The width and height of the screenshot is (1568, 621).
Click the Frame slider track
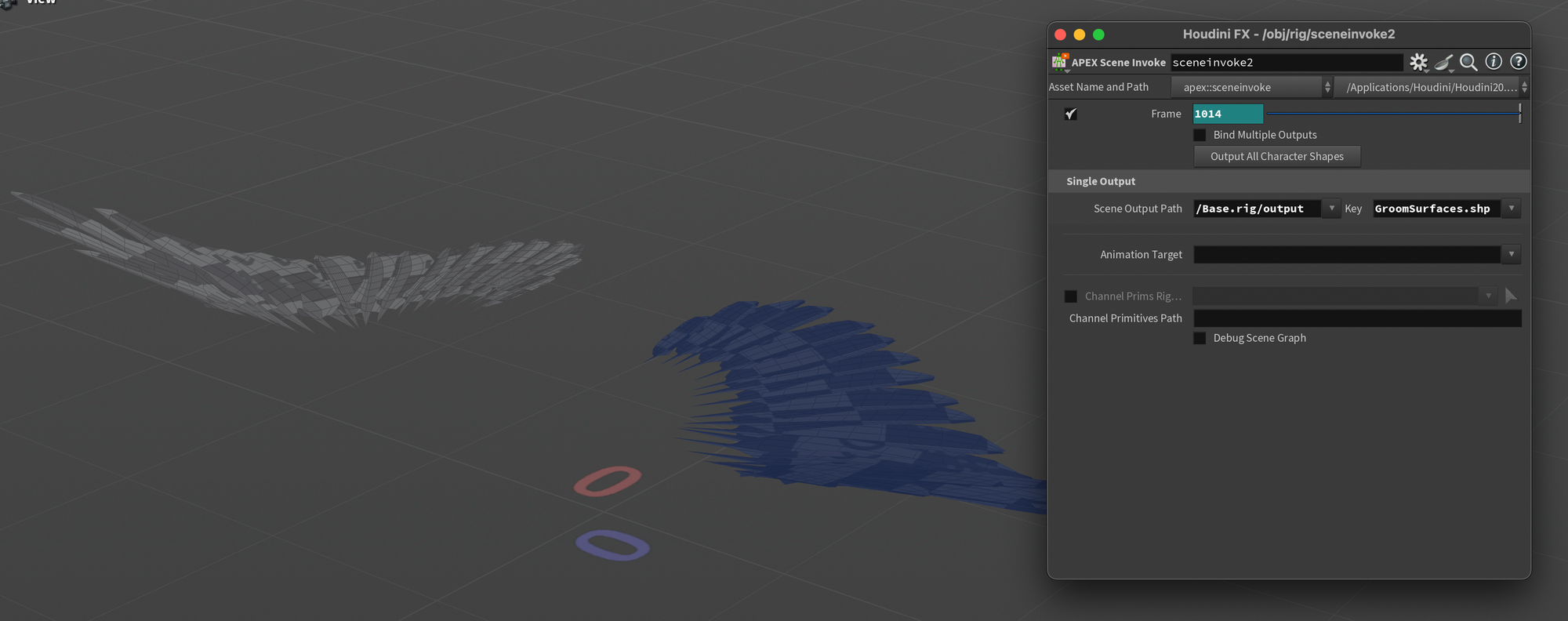click(1394, 114)
